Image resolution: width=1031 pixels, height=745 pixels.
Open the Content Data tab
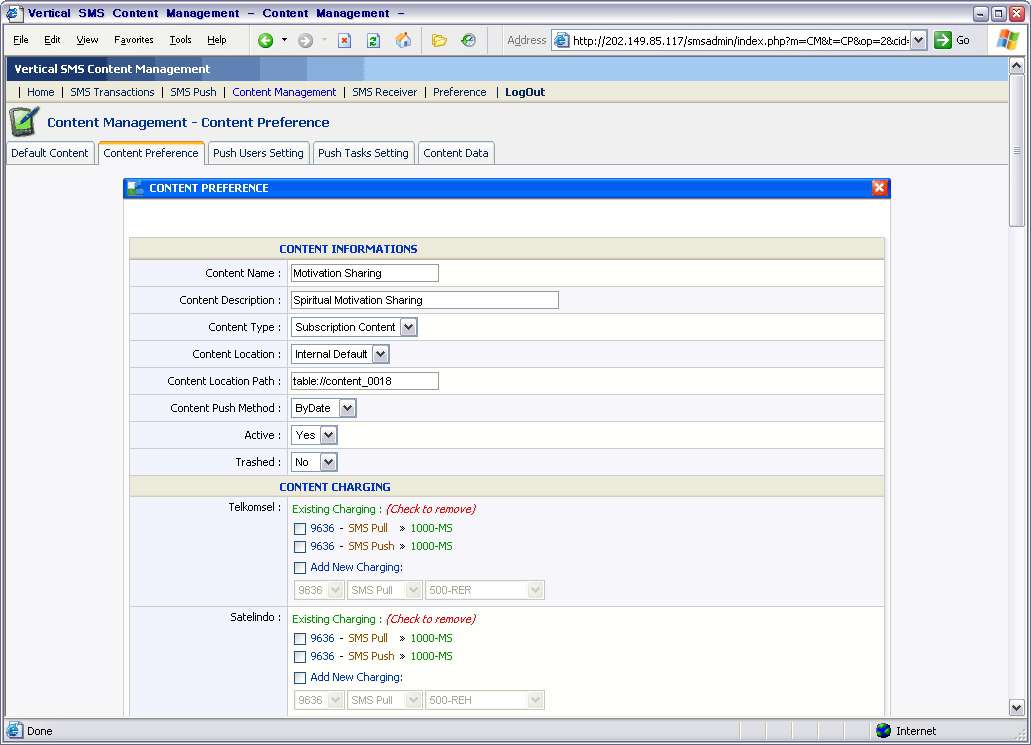click(456, 153)
